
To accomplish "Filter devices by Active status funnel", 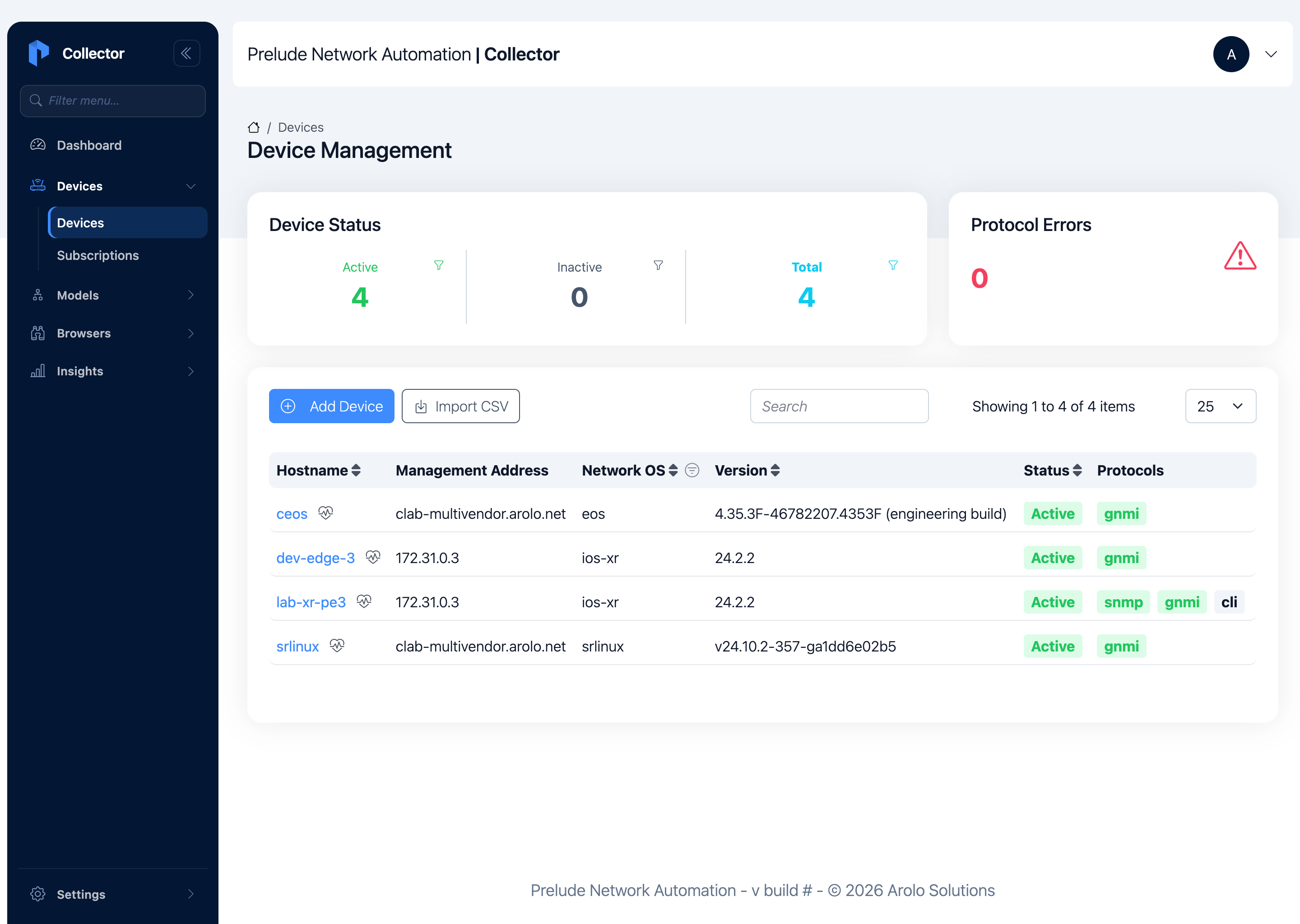I will [x=439, y=266].
